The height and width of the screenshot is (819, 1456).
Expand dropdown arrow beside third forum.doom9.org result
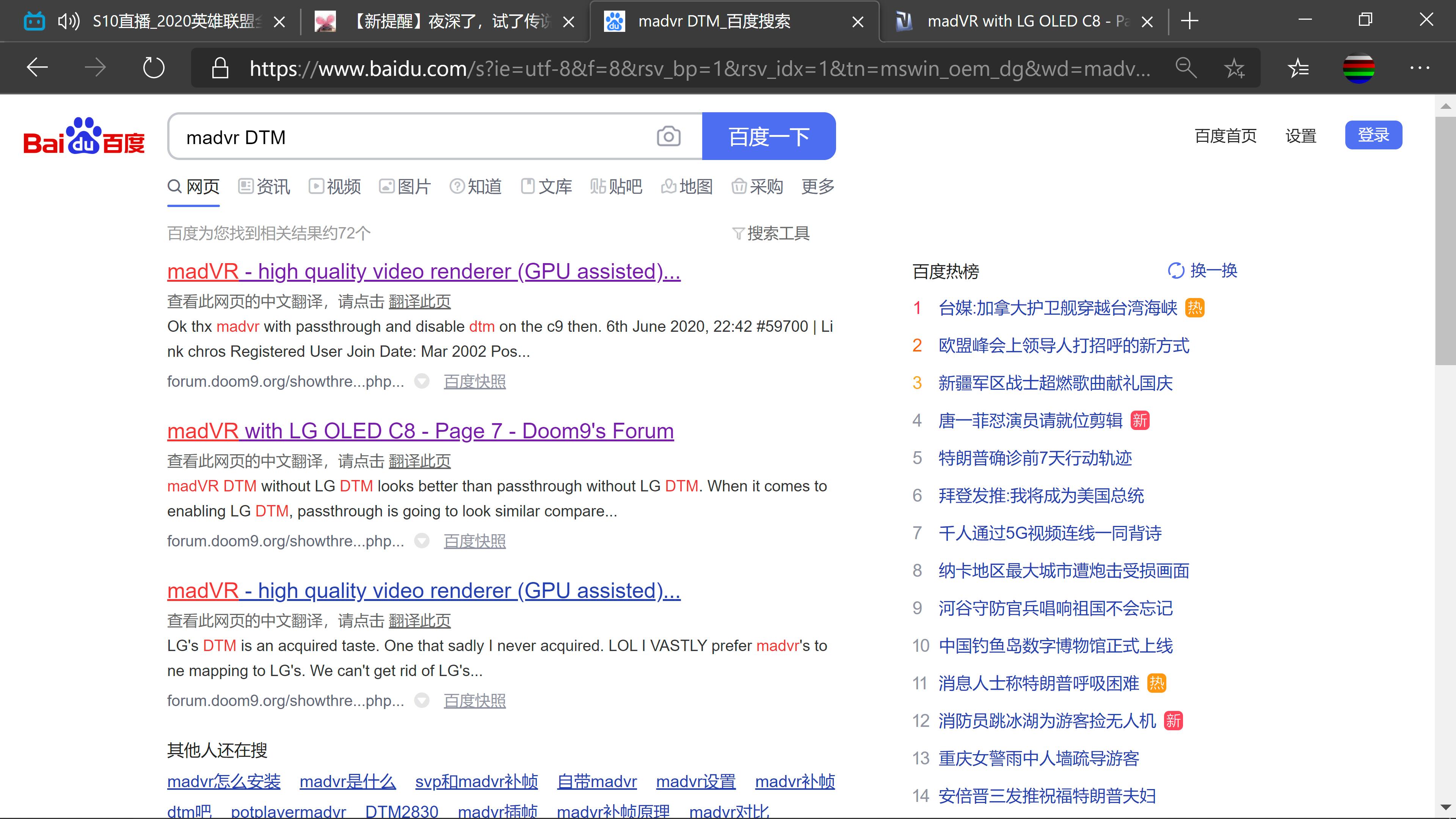tap(422, 701)
